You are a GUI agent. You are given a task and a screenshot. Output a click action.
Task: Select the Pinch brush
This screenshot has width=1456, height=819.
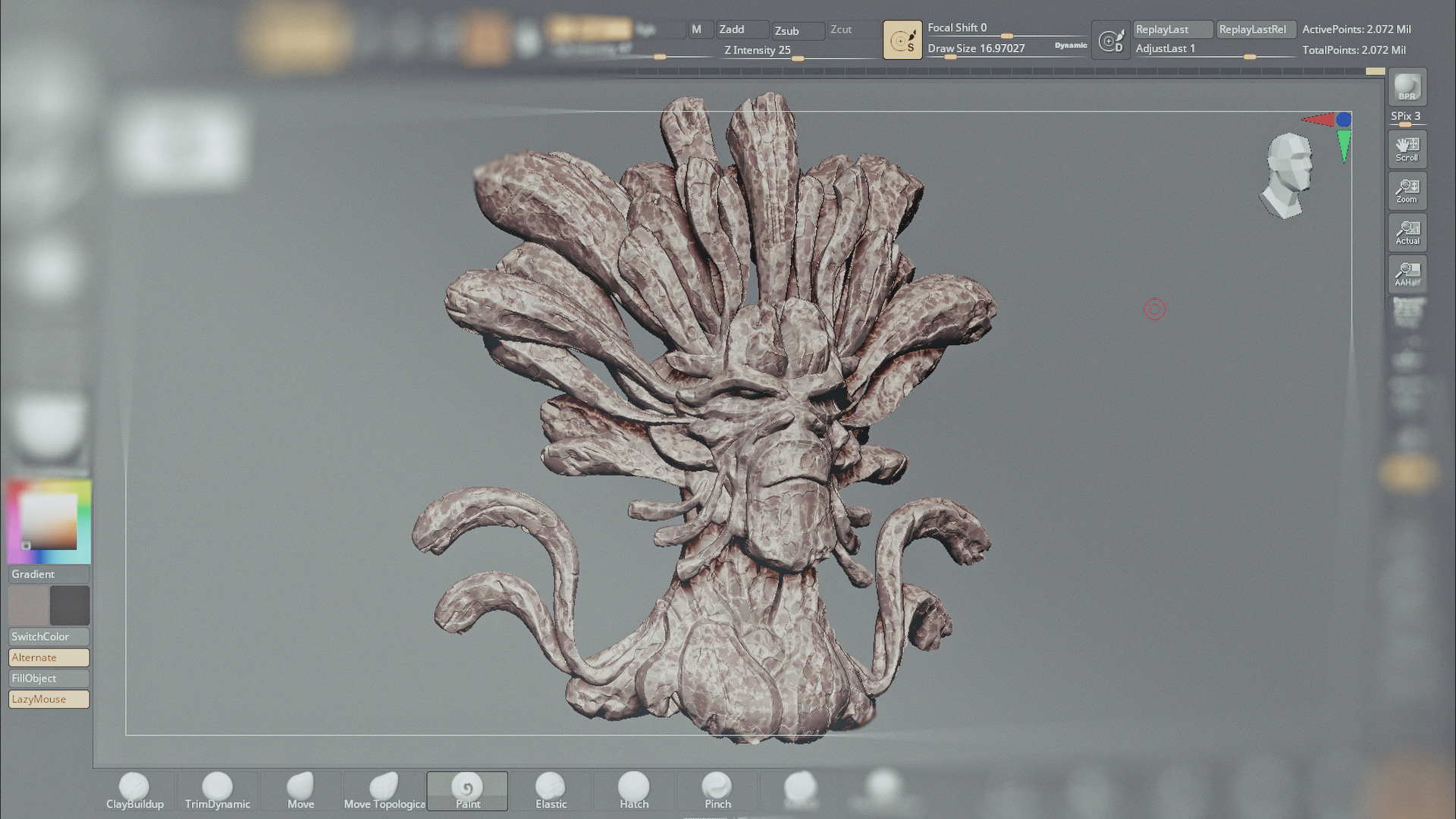717,792
